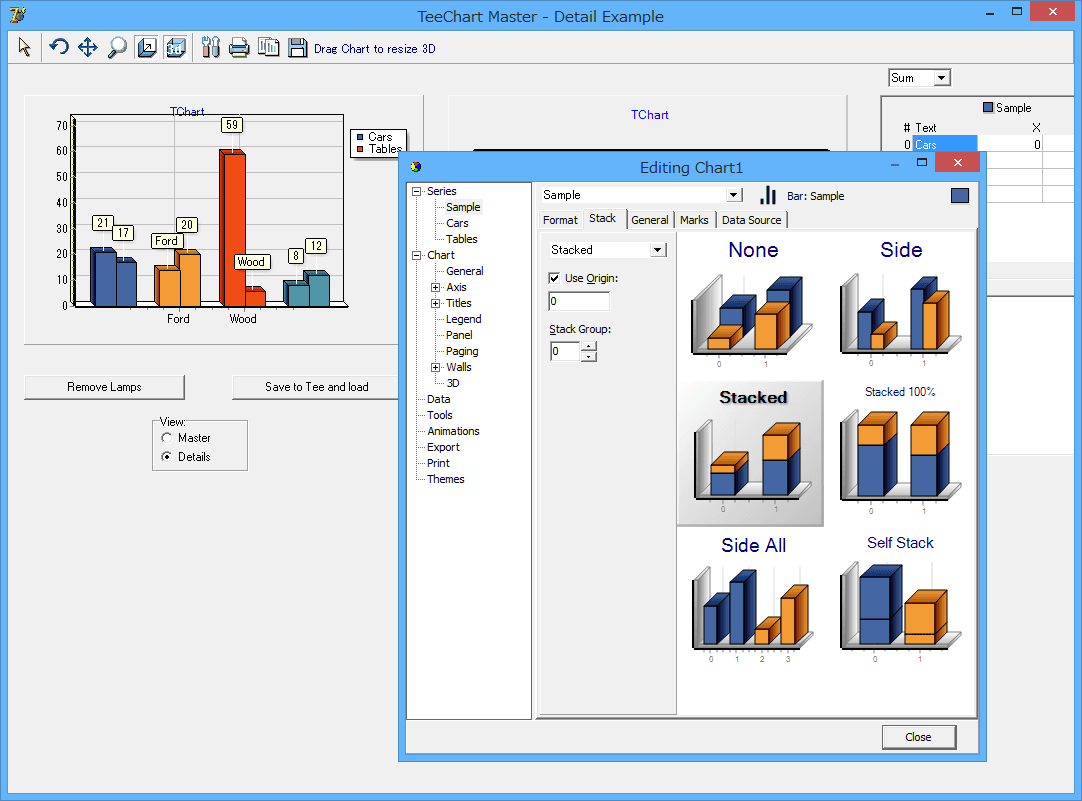The height and width of the screenshot is (801, 1082).
Task: Select the Details view radio button
Action: coord(166,456)
